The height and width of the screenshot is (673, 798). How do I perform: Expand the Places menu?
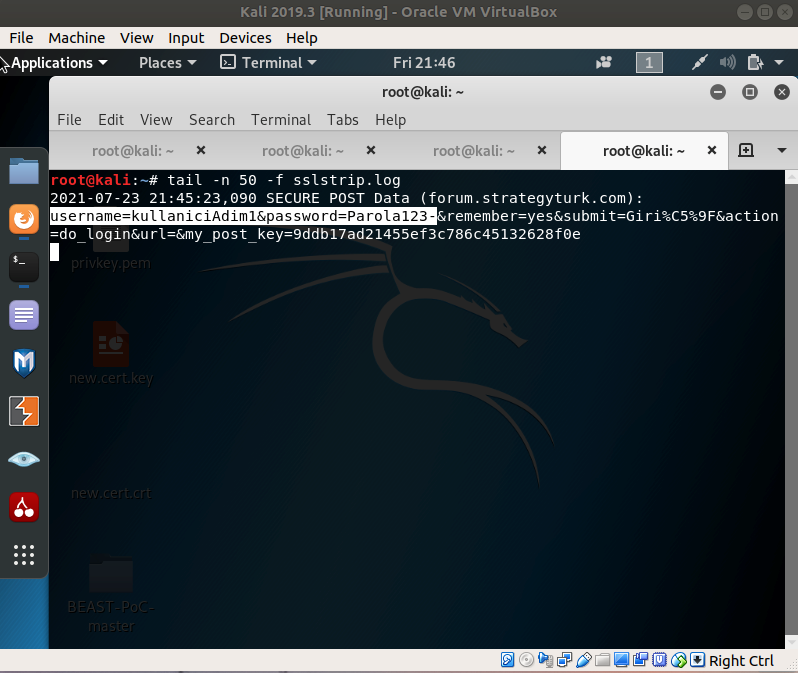167,63
